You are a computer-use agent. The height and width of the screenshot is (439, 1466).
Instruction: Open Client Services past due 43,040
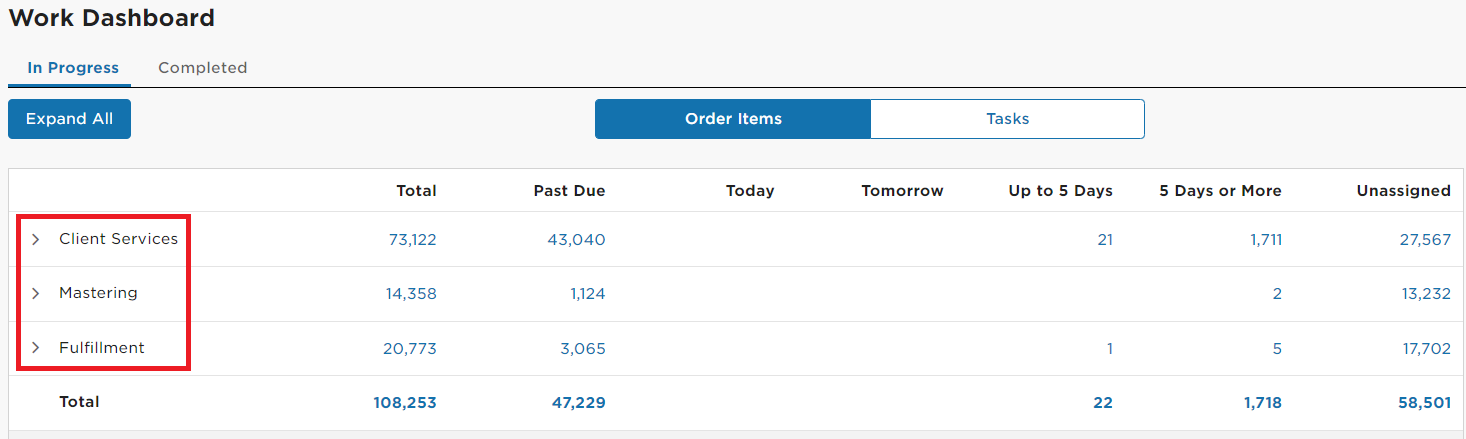[576, 240]
